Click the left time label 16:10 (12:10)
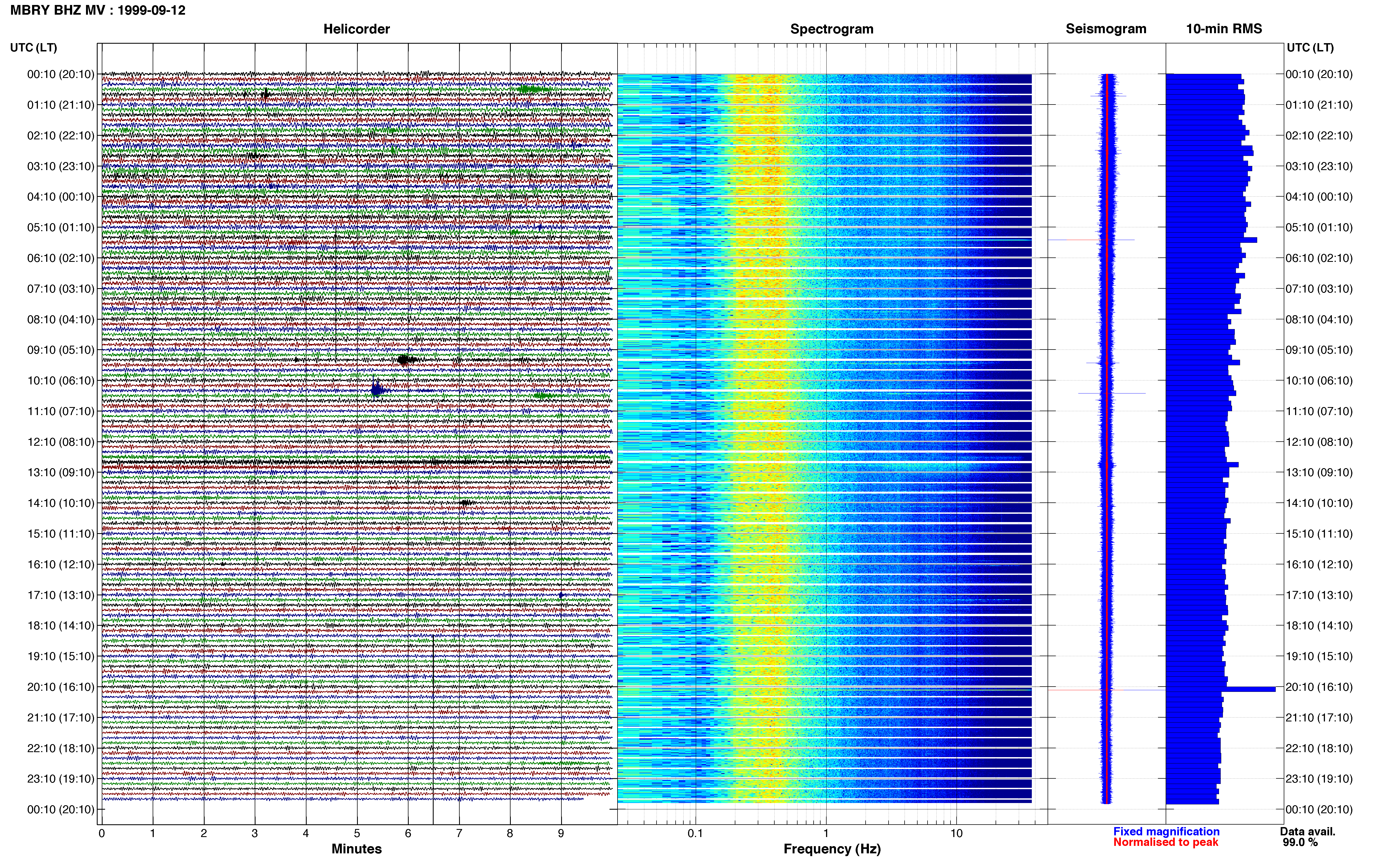Viewport: 1388px width, 868px height. click(61, 564)
